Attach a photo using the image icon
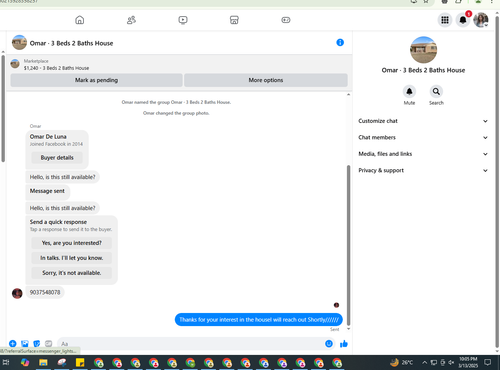 coord(25,343)
